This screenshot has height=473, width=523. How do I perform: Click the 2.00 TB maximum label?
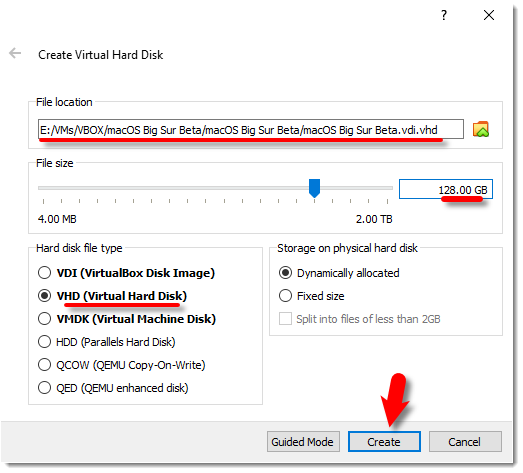(x=374, y=219)
